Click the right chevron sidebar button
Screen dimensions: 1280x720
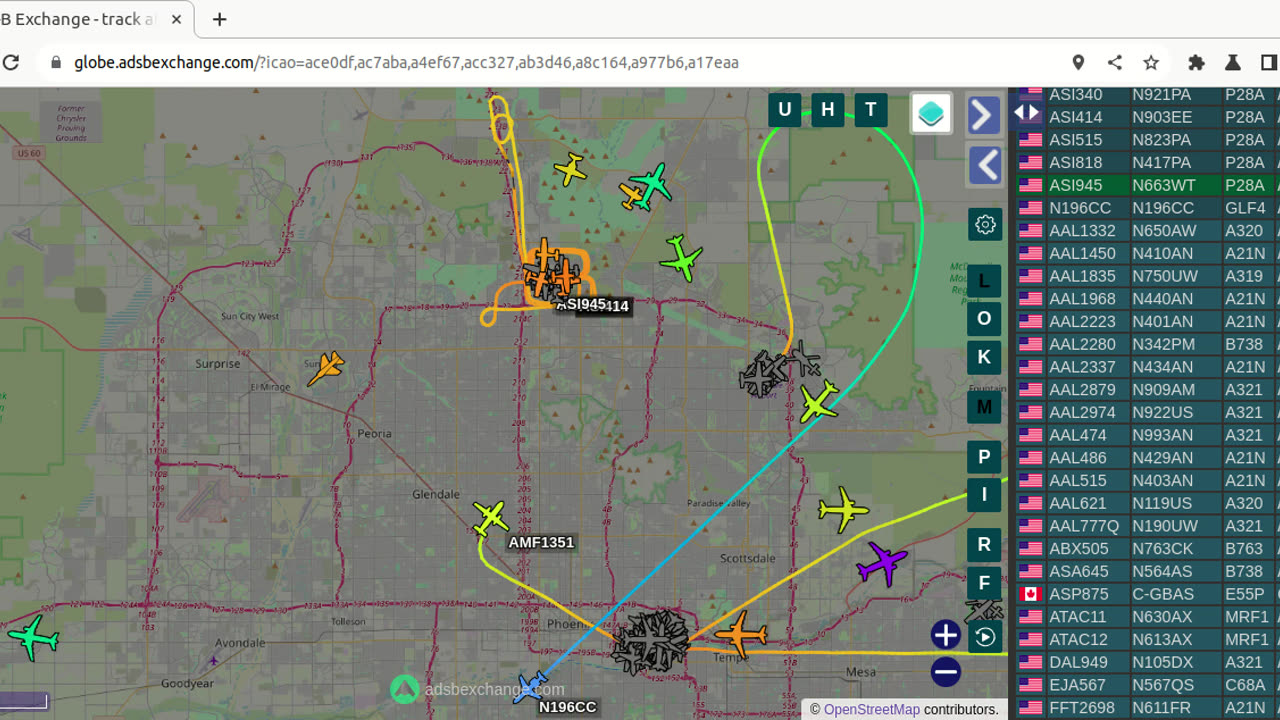[x=985, y=115]
